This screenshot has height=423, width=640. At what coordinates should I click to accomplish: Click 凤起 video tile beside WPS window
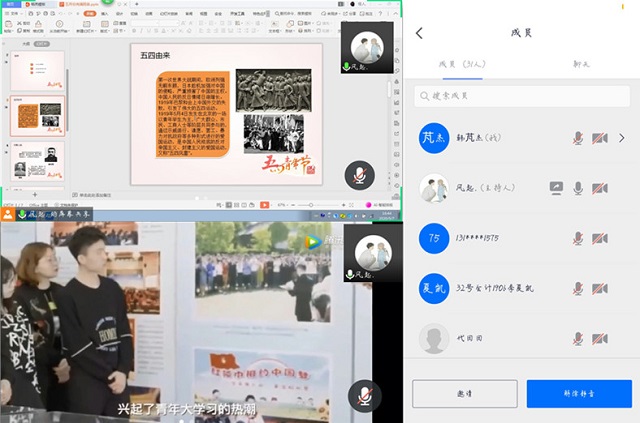[367, 48]
